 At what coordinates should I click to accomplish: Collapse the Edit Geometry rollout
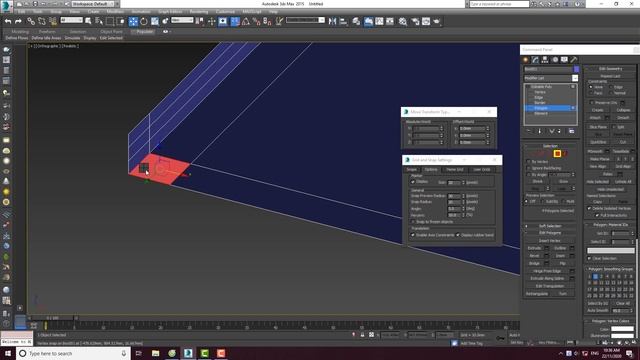tap(610, 69)
